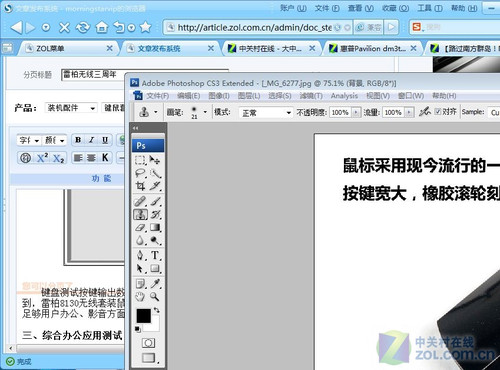Open Photoshop 滤镜(T) menu

[x=311, y=96]
